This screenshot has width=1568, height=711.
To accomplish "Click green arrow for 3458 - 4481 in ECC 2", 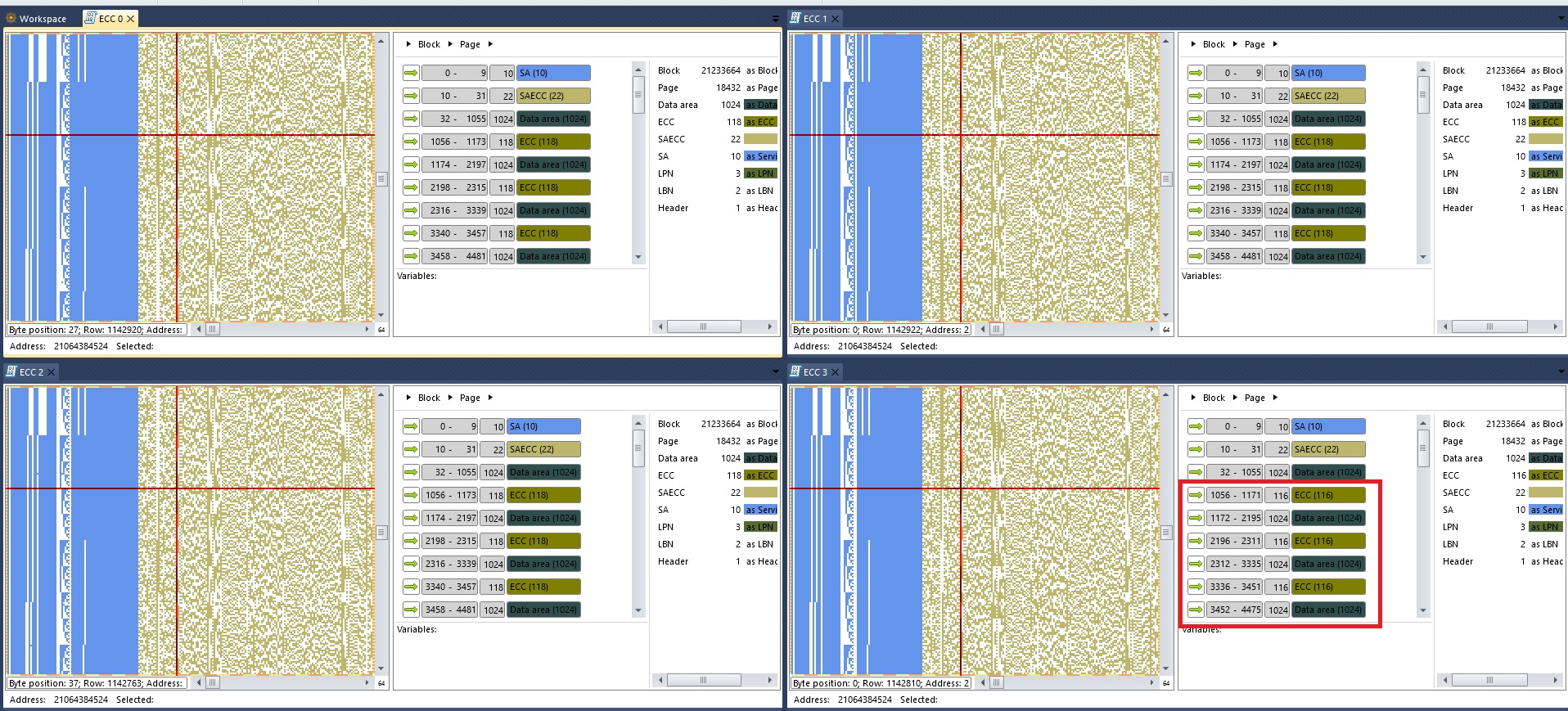I will 411,610.
